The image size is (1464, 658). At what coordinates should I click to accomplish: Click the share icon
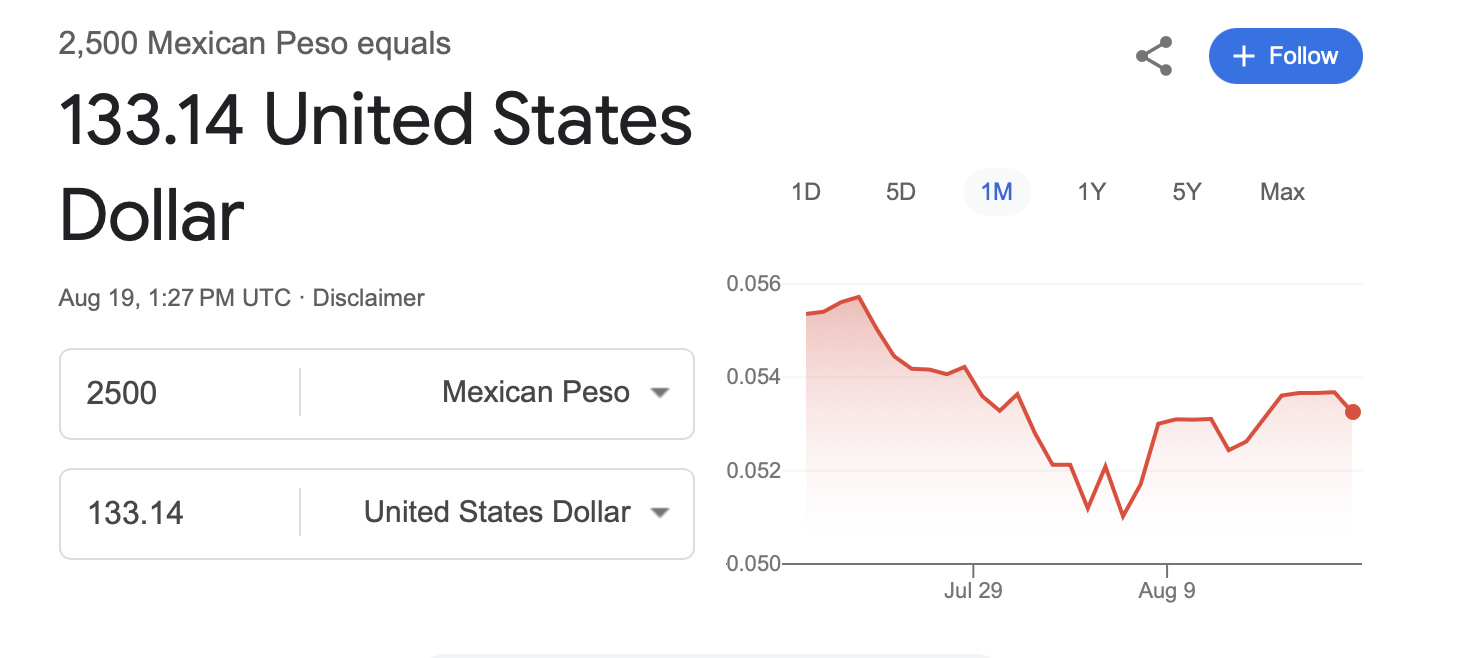(1154, 57)
